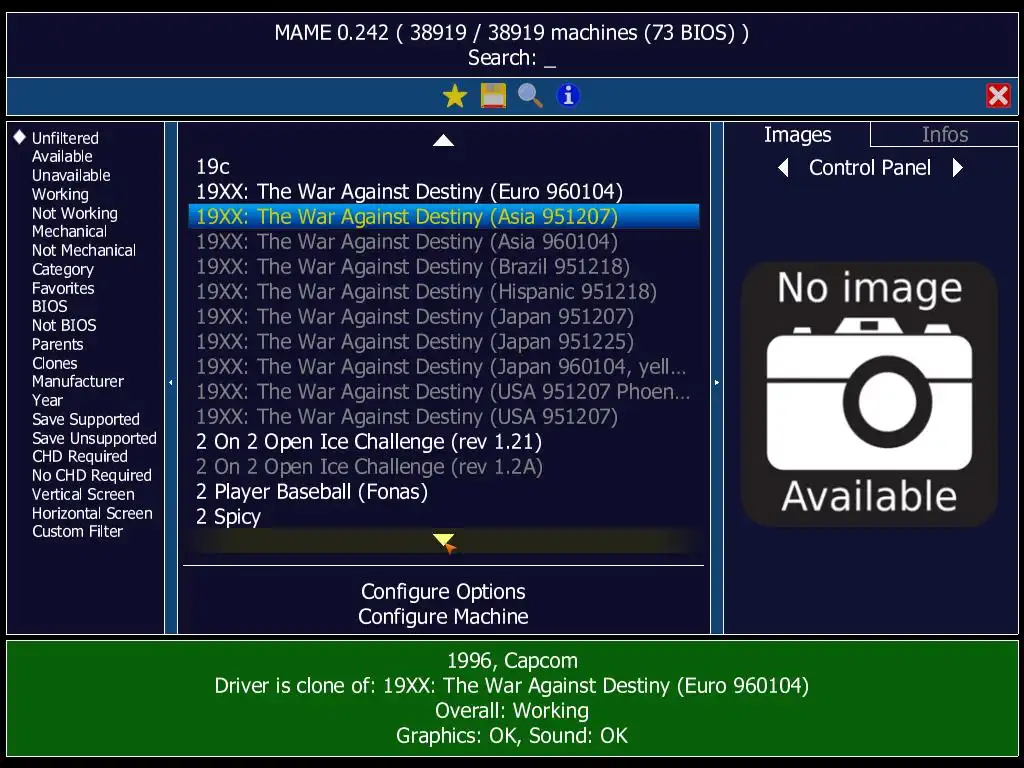Select 19XX (Japan 951225) entry
Screen dimensions: 1024x768
443,342
